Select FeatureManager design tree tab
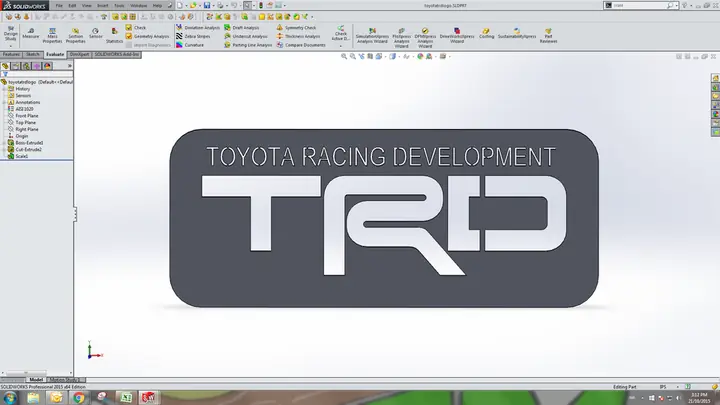The height and width of the screenshot is (405, 720). click(x=6, y=66)
